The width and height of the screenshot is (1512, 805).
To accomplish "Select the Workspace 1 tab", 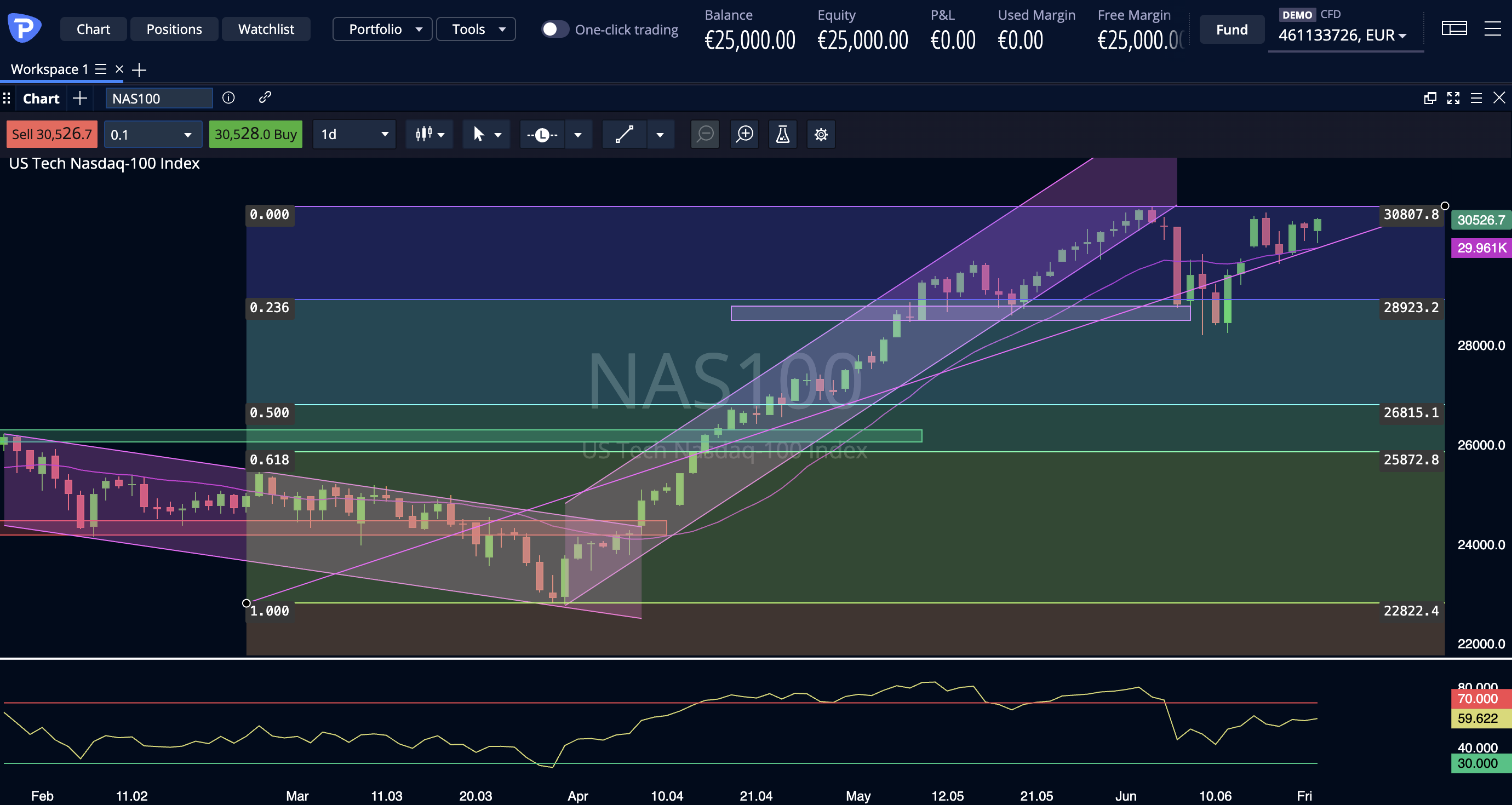I will 49,69.
